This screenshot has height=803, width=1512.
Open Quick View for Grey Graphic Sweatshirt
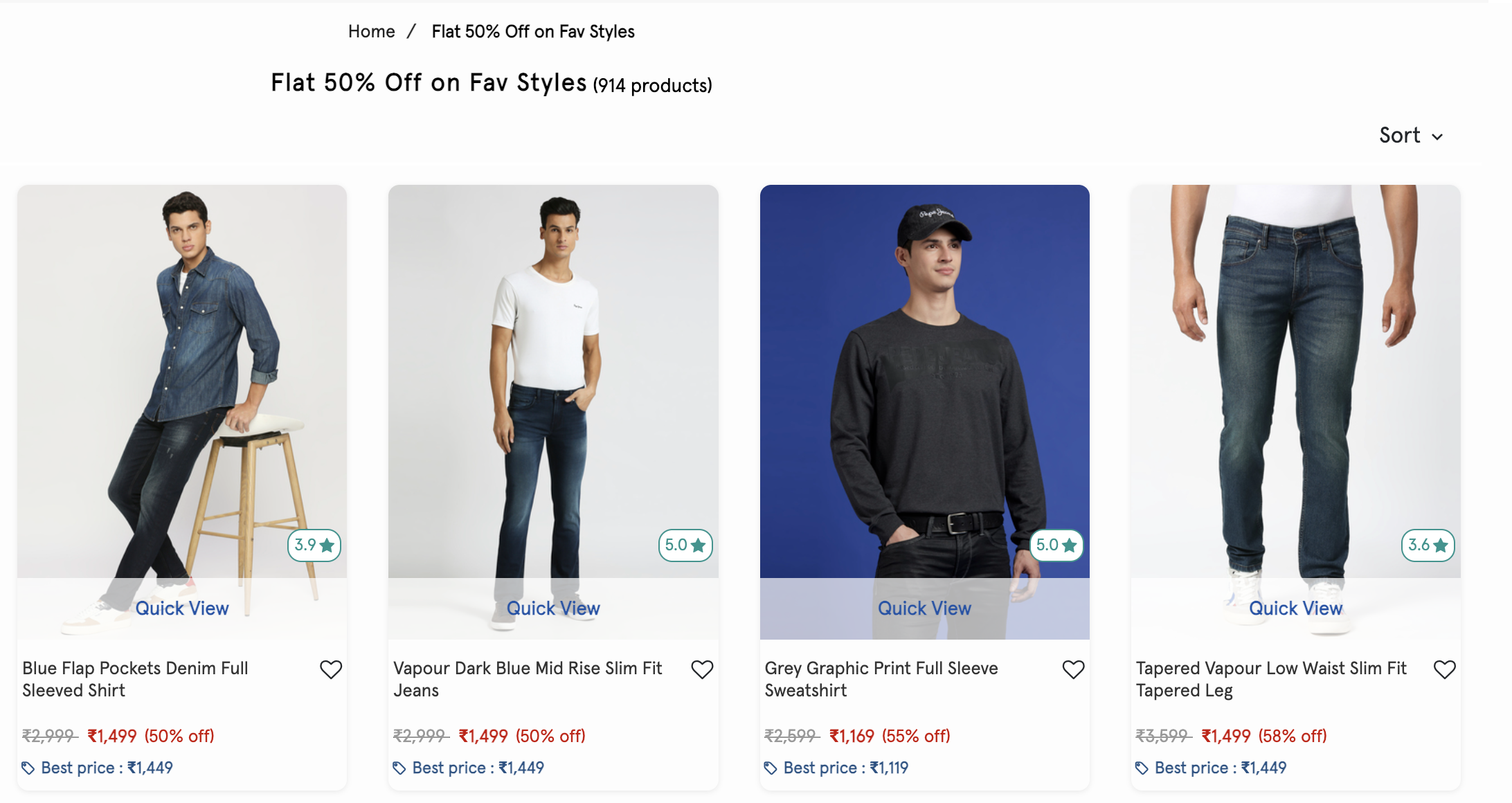pyautogui.click(x=924, y=608)
